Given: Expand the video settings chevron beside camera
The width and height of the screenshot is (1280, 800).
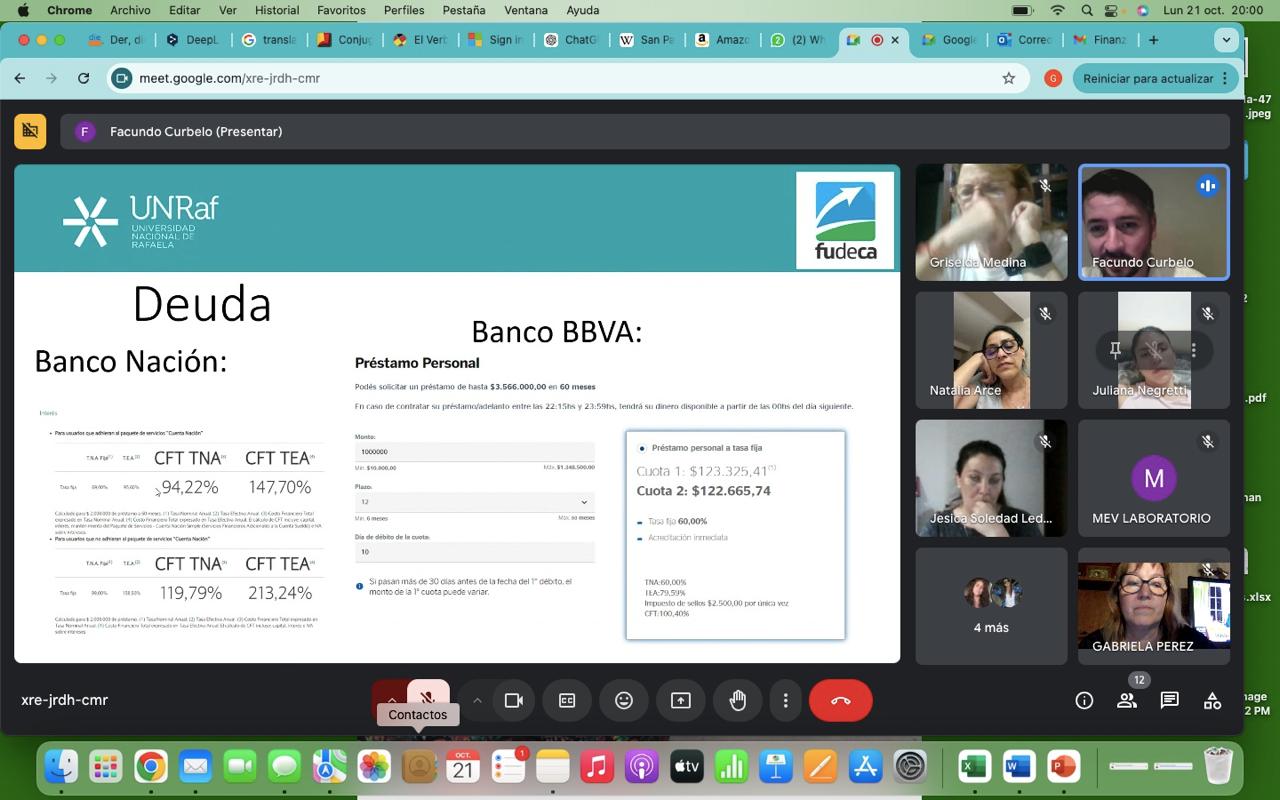Looking at the screenshot, I should point(477,700).
